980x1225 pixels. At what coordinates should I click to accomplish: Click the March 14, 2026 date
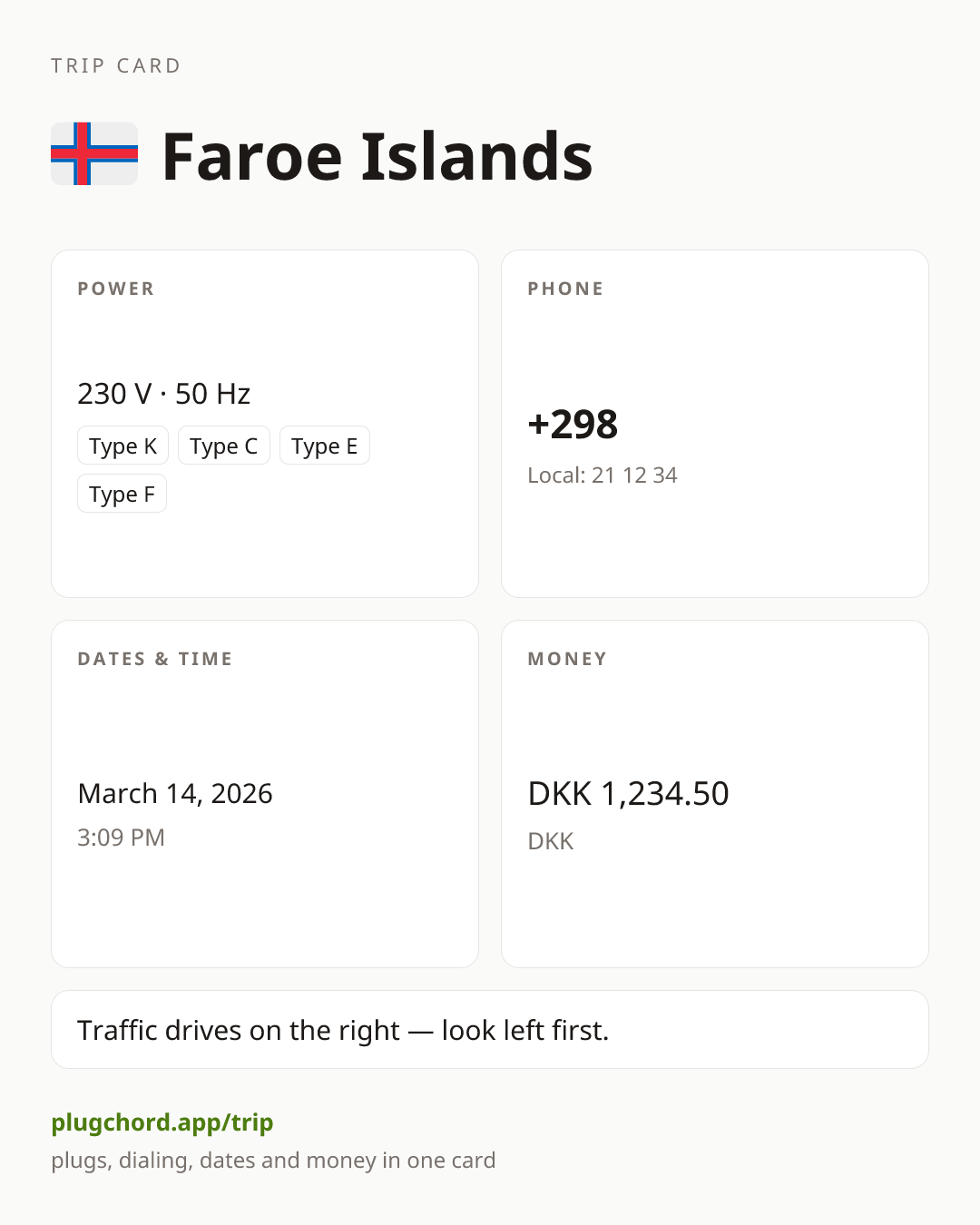(175, 793)
